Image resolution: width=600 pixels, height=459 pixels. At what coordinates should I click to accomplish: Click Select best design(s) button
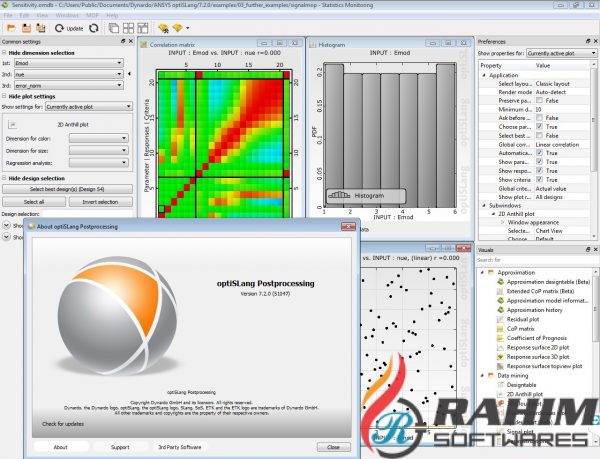[x=67, y=189]
